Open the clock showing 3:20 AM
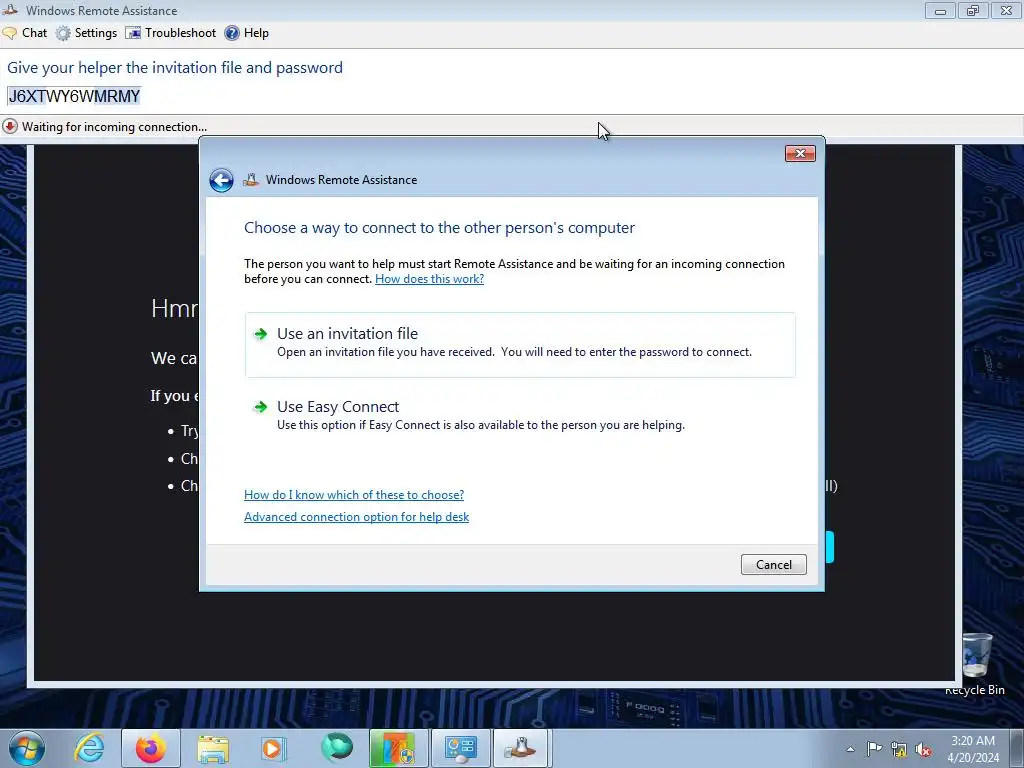 (973, 749)
